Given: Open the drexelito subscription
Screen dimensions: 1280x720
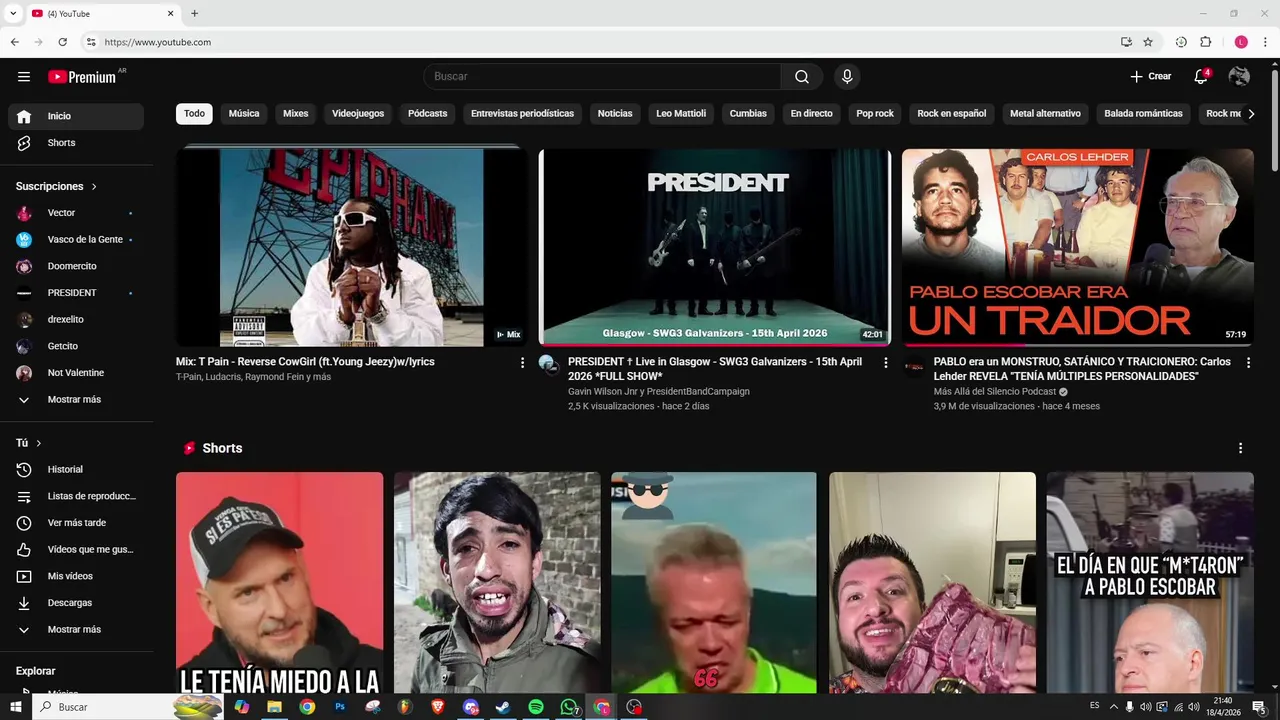Looking at the screenshot, I should click(76, 320).
